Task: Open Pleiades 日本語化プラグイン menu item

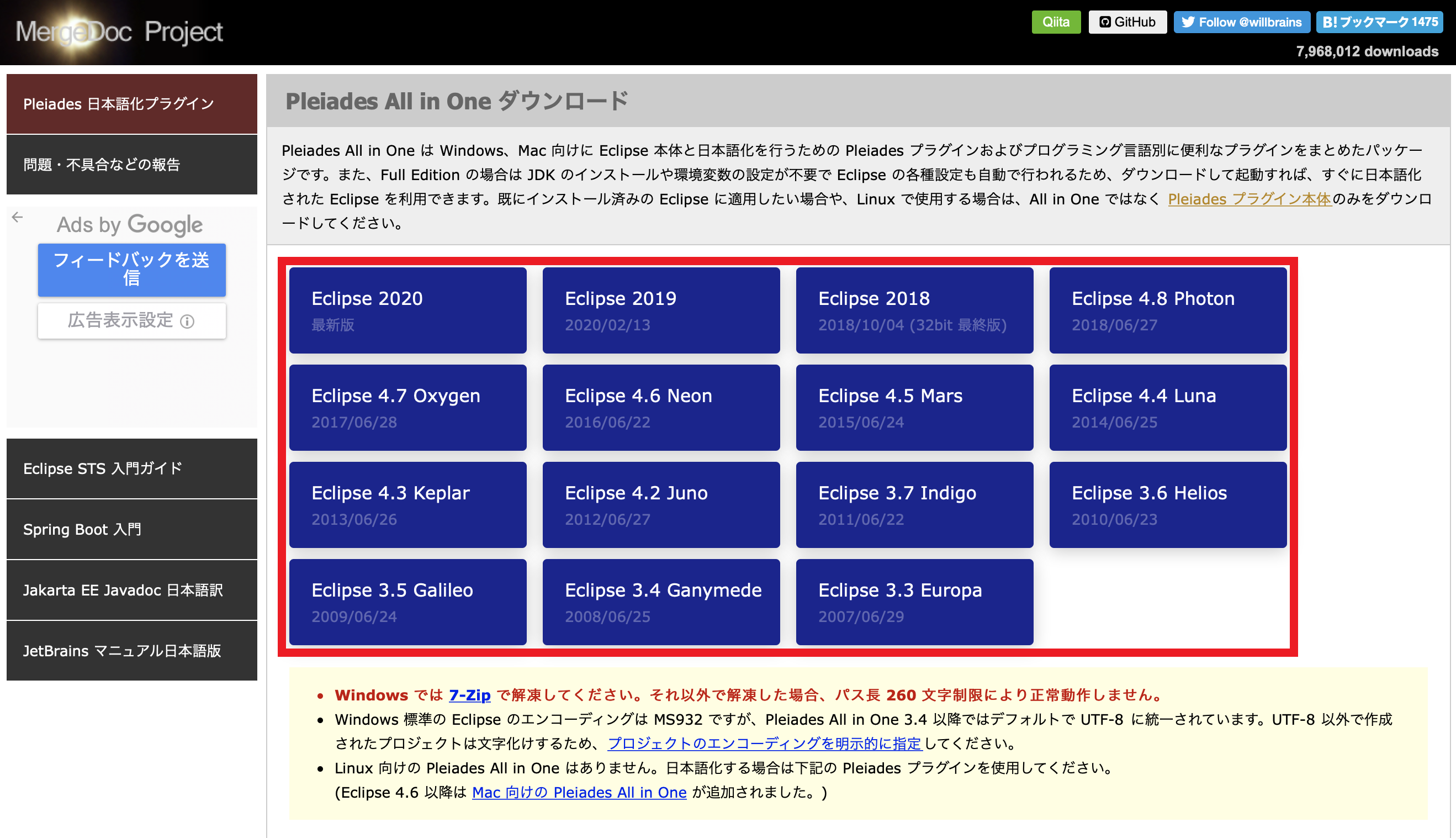Action: (x=132, y=104)
